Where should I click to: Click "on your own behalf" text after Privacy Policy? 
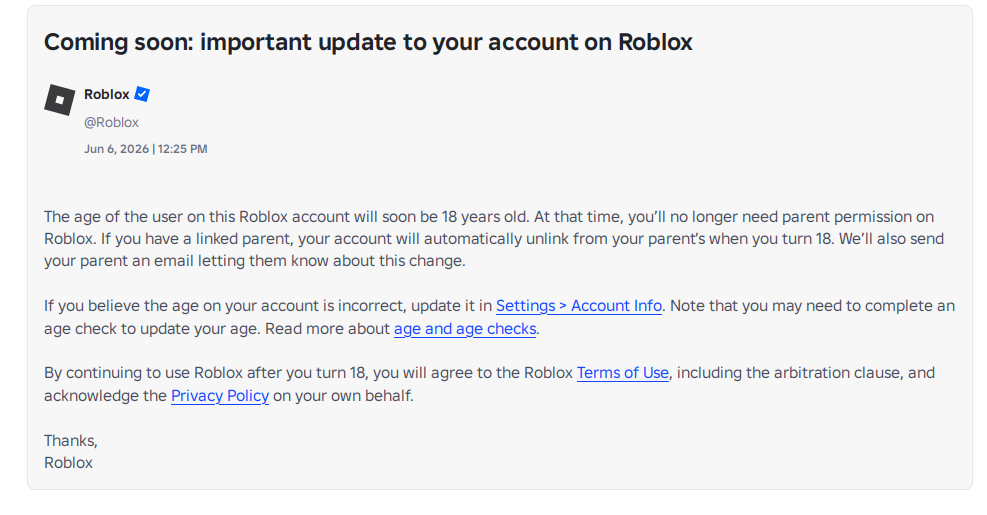click(x=343, y=395)
